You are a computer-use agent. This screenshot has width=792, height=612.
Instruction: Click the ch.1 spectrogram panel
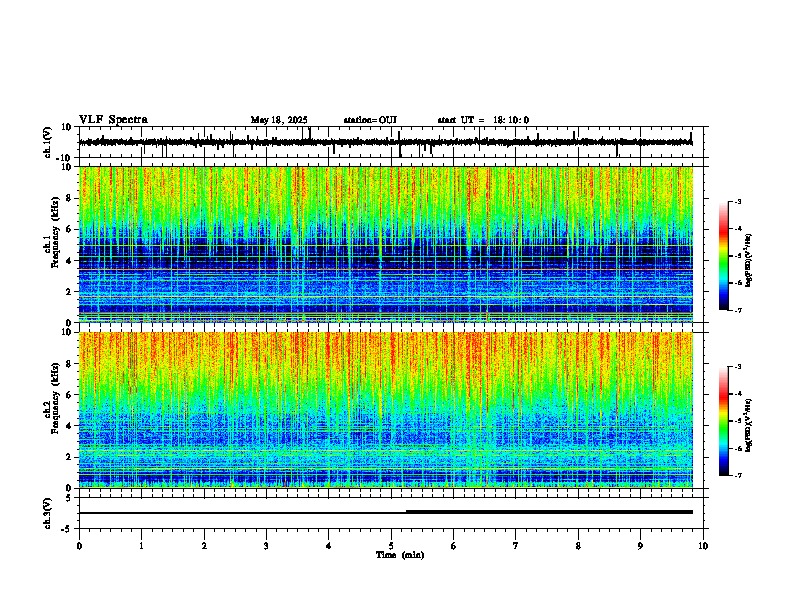[x=385, y=244]
